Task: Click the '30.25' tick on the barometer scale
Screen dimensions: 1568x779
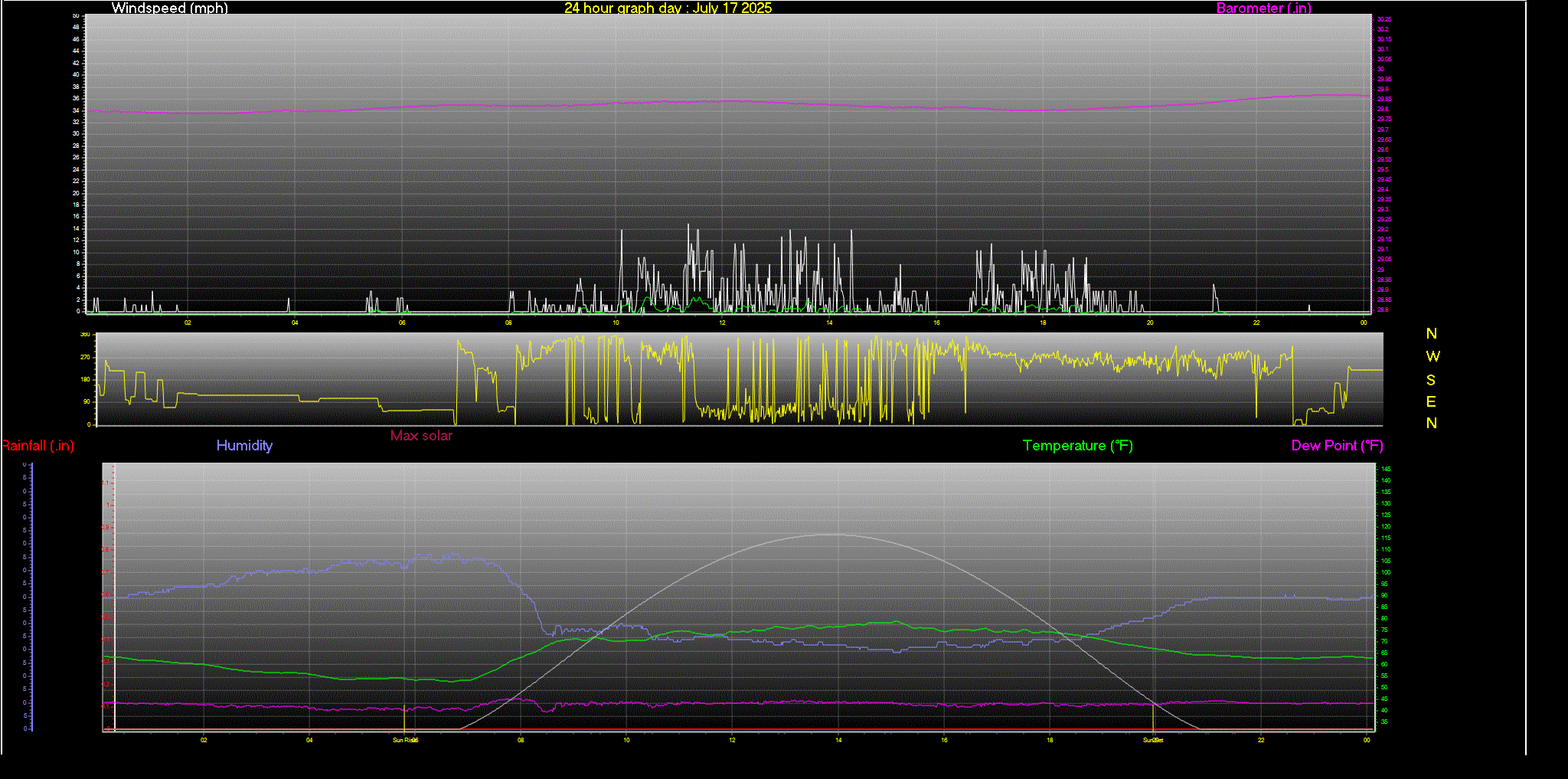Action: pos(1384,19)
